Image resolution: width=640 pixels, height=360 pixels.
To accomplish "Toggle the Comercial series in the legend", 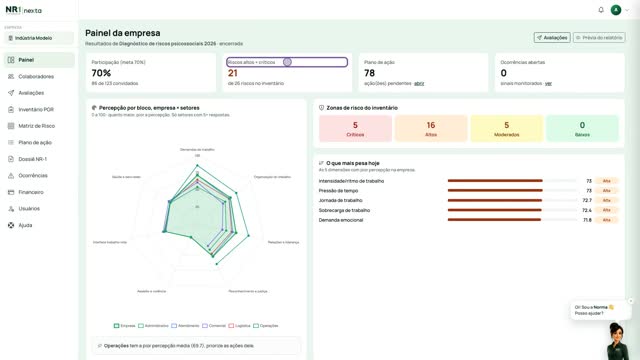I will 214,326.
